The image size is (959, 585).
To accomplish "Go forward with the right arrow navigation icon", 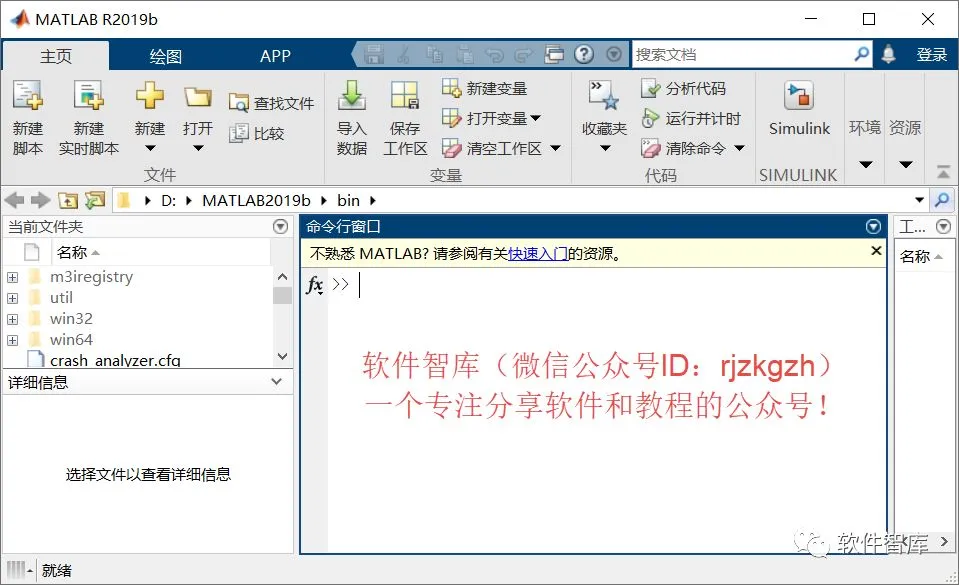I will (40, 200).
